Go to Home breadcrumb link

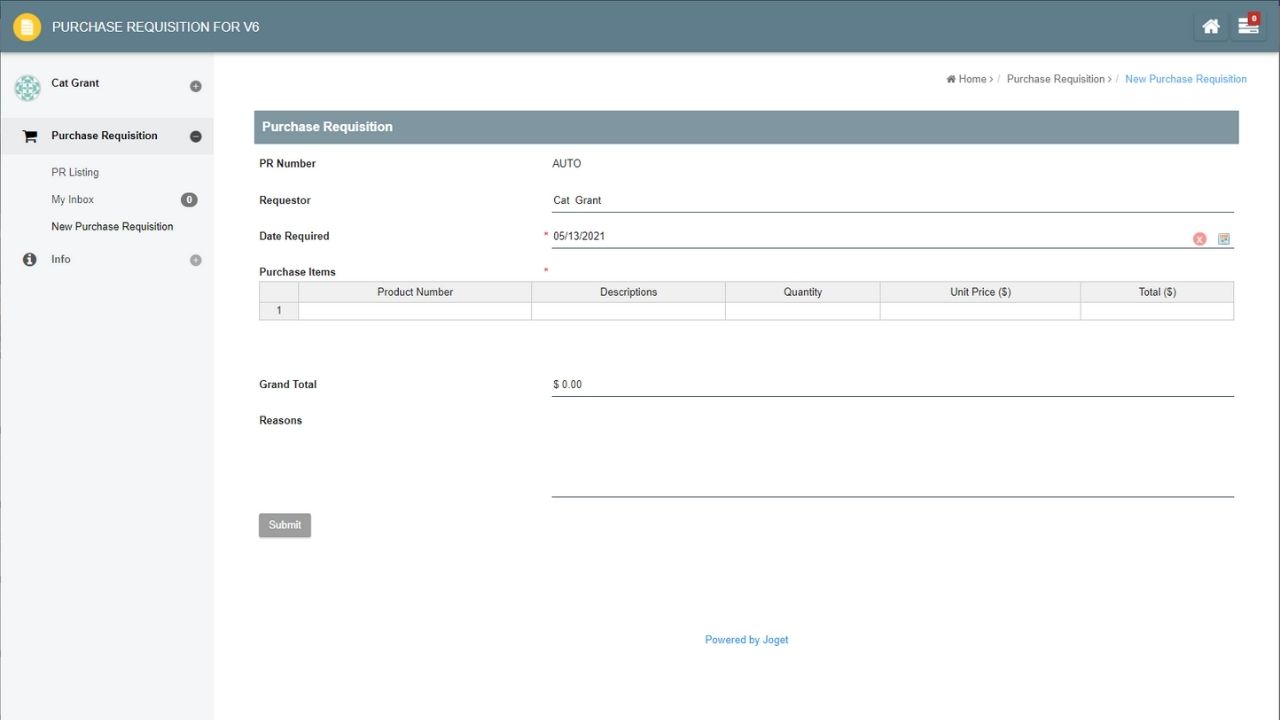pyautogui.click(x=971, y=79)
